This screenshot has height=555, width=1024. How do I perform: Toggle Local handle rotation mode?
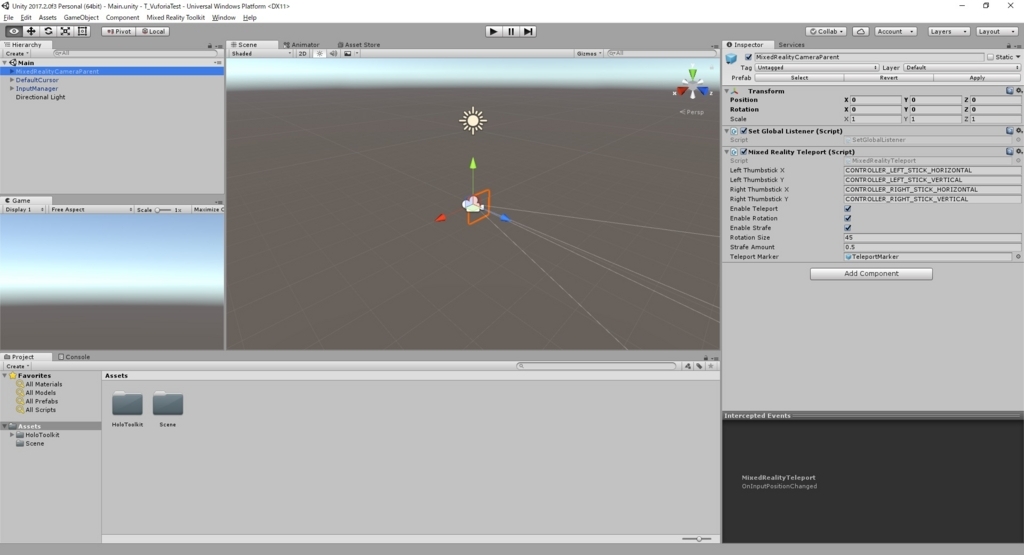tap(153, 31)
